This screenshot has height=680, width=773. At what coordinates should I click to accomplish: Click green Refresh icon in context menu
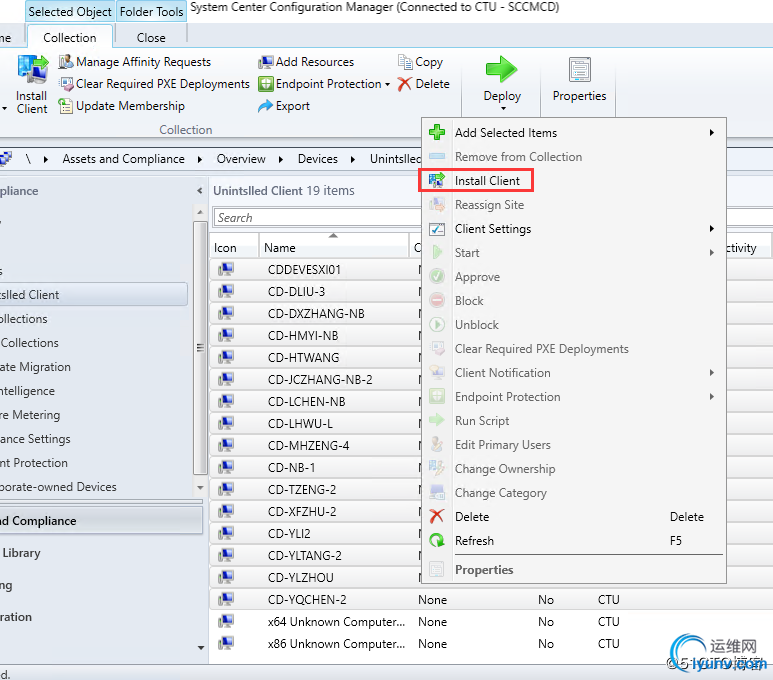tap(437, 540)
